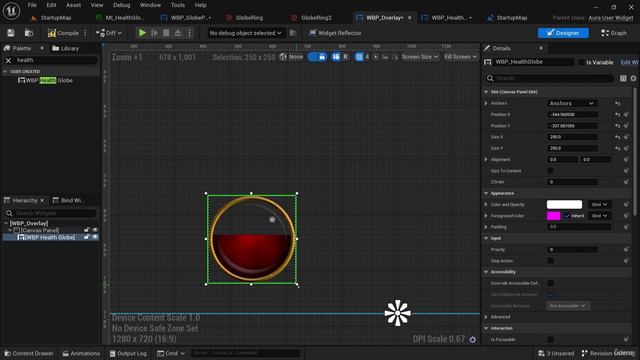Clear the palette search text
The width and height of the screenshot is (640, 360).
(x=8, y=60)
